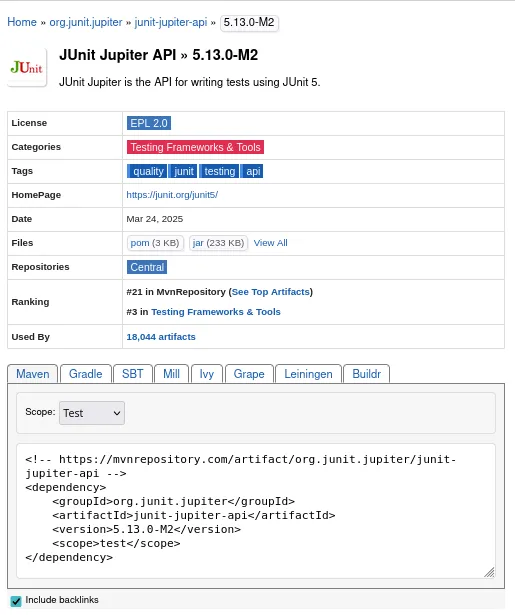
Task: Click the JUnit logo thumbnail
Action: click(x=27, y=67)
